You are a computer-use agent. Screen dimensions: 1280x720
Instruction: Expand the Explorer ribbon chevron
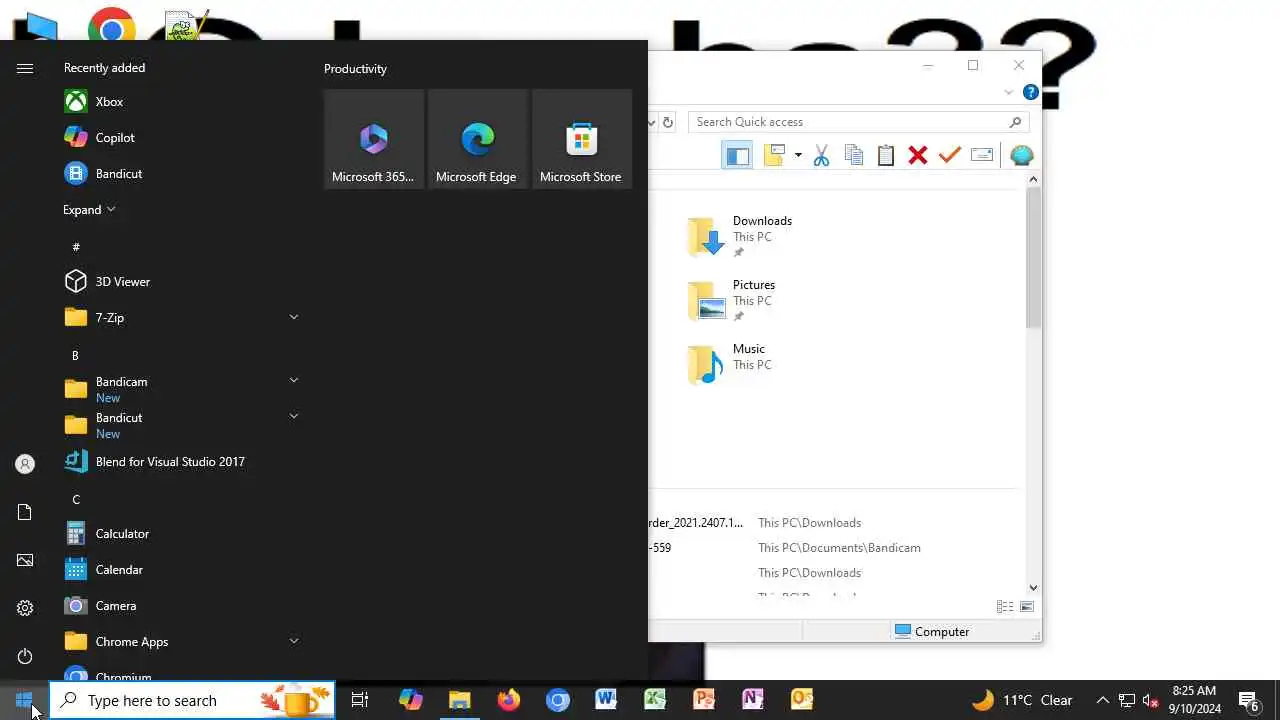[1008, 93]
